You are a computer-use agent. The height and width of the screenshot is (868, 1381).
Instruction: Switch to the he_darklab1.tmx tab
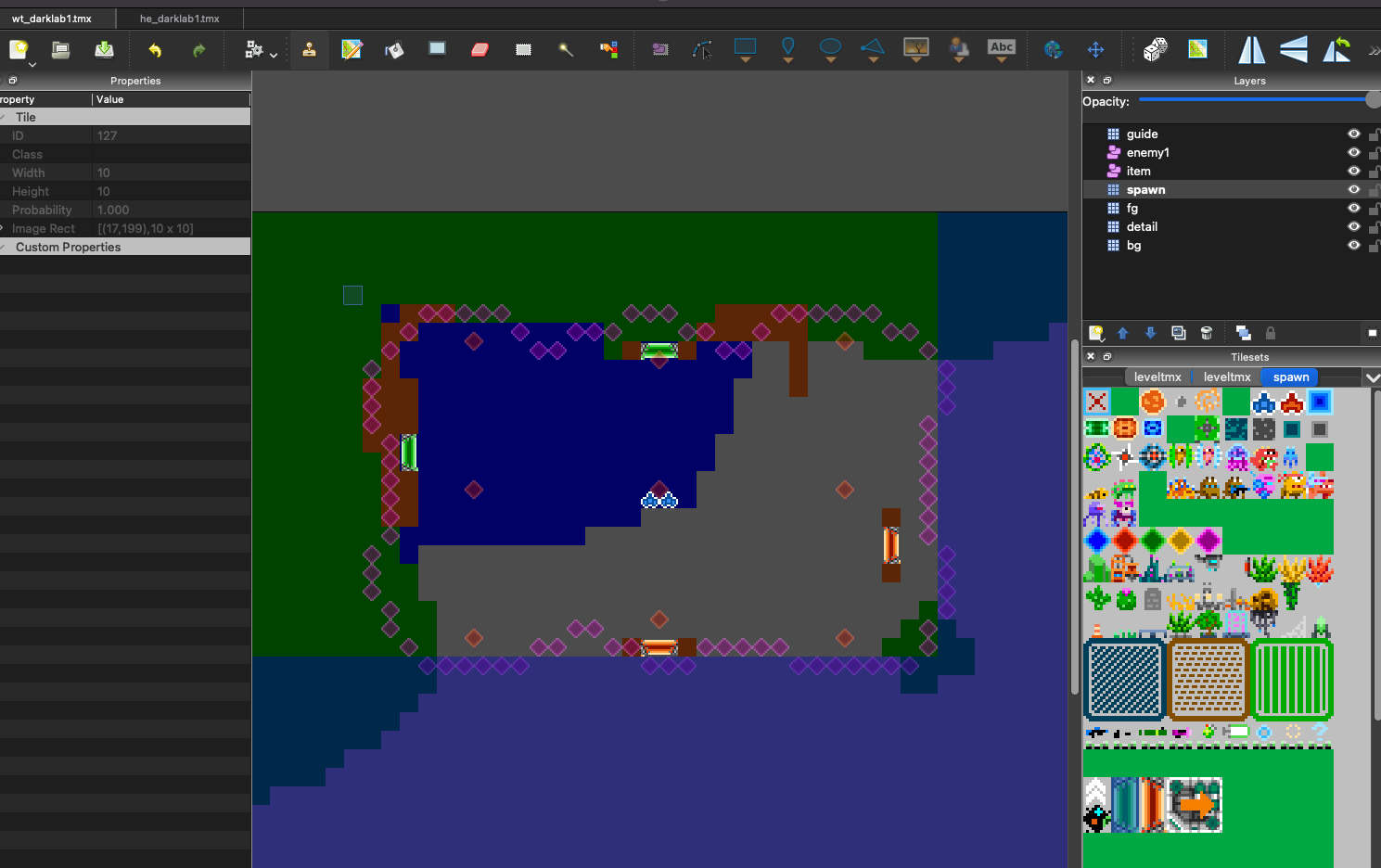(x=180, y=19)
